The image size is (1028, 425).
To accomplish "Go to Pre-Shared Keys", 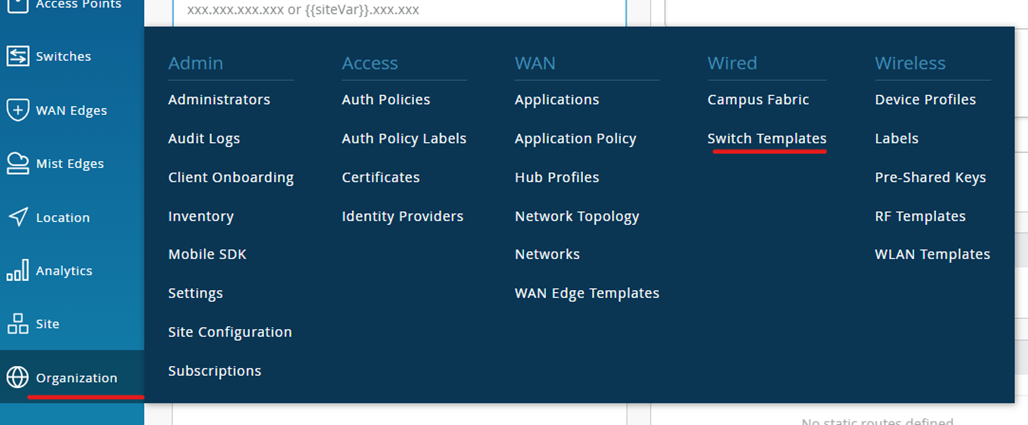I will click(930, 178).
